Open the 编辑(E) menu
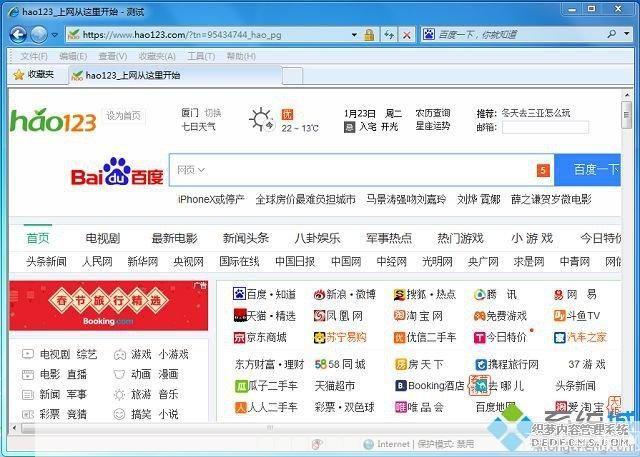The height and width of the screenshot is (457, 640). [73, 56]
